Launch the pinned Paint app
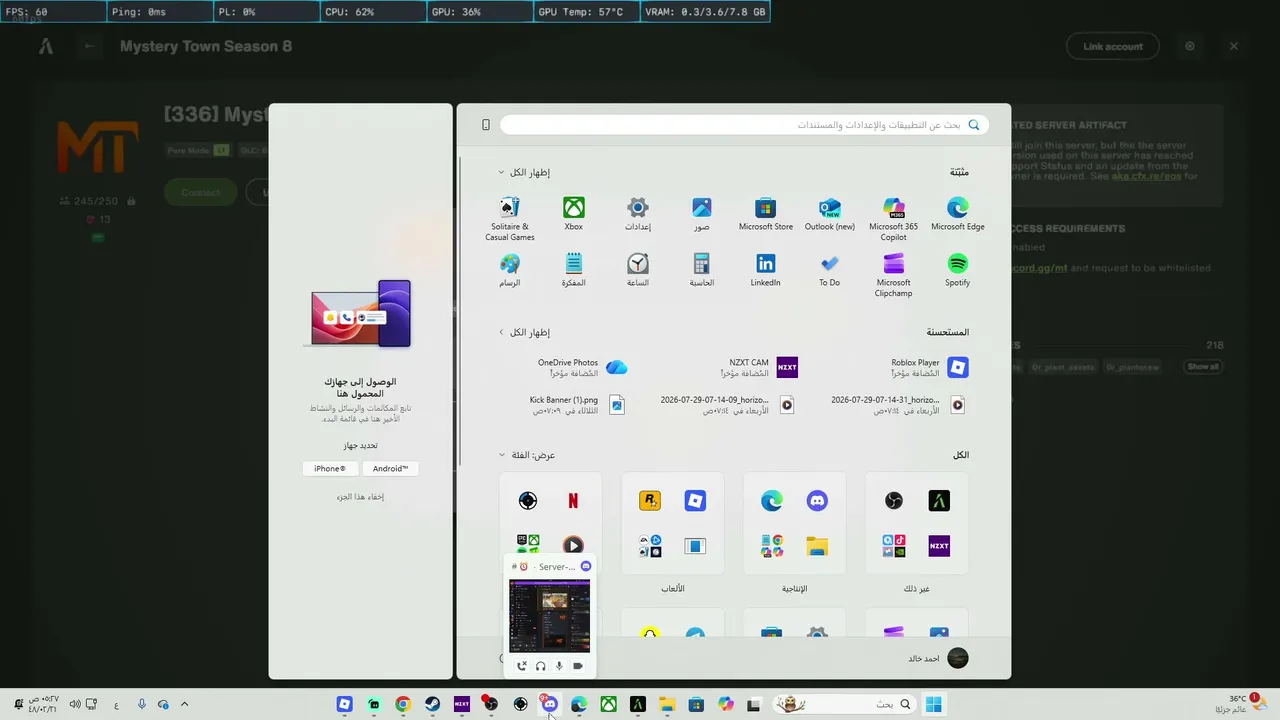The height and width of the screenshot is (720, 1280). coord(510,270)
